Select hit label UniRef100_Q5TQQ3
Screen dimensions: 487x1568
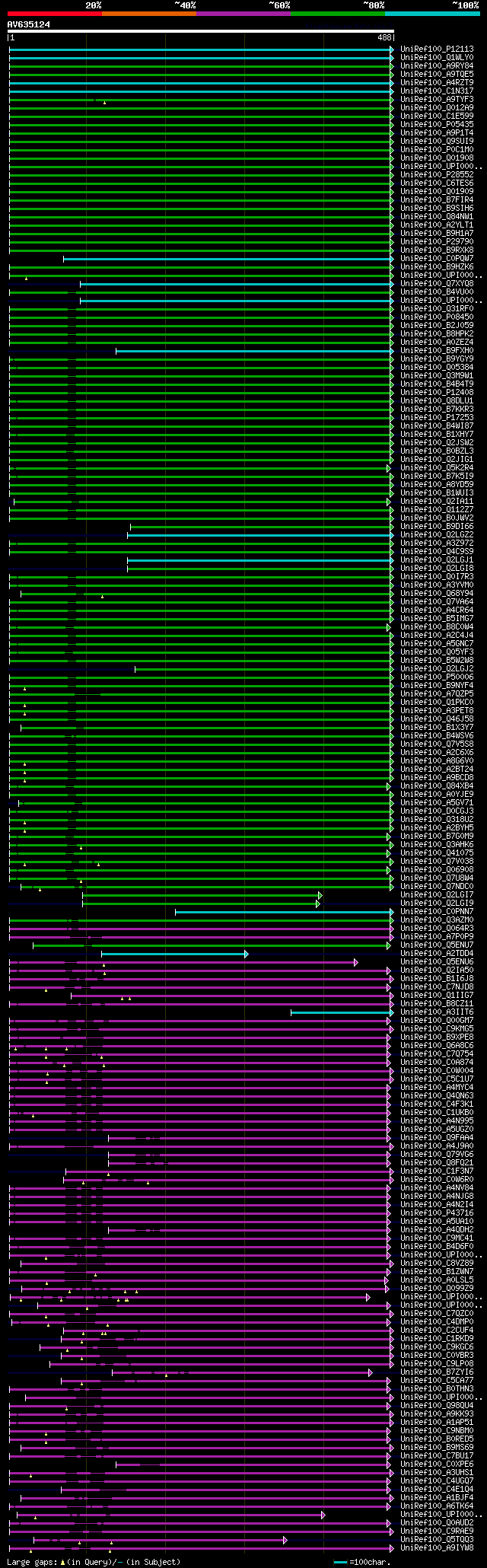[437, 1539]
